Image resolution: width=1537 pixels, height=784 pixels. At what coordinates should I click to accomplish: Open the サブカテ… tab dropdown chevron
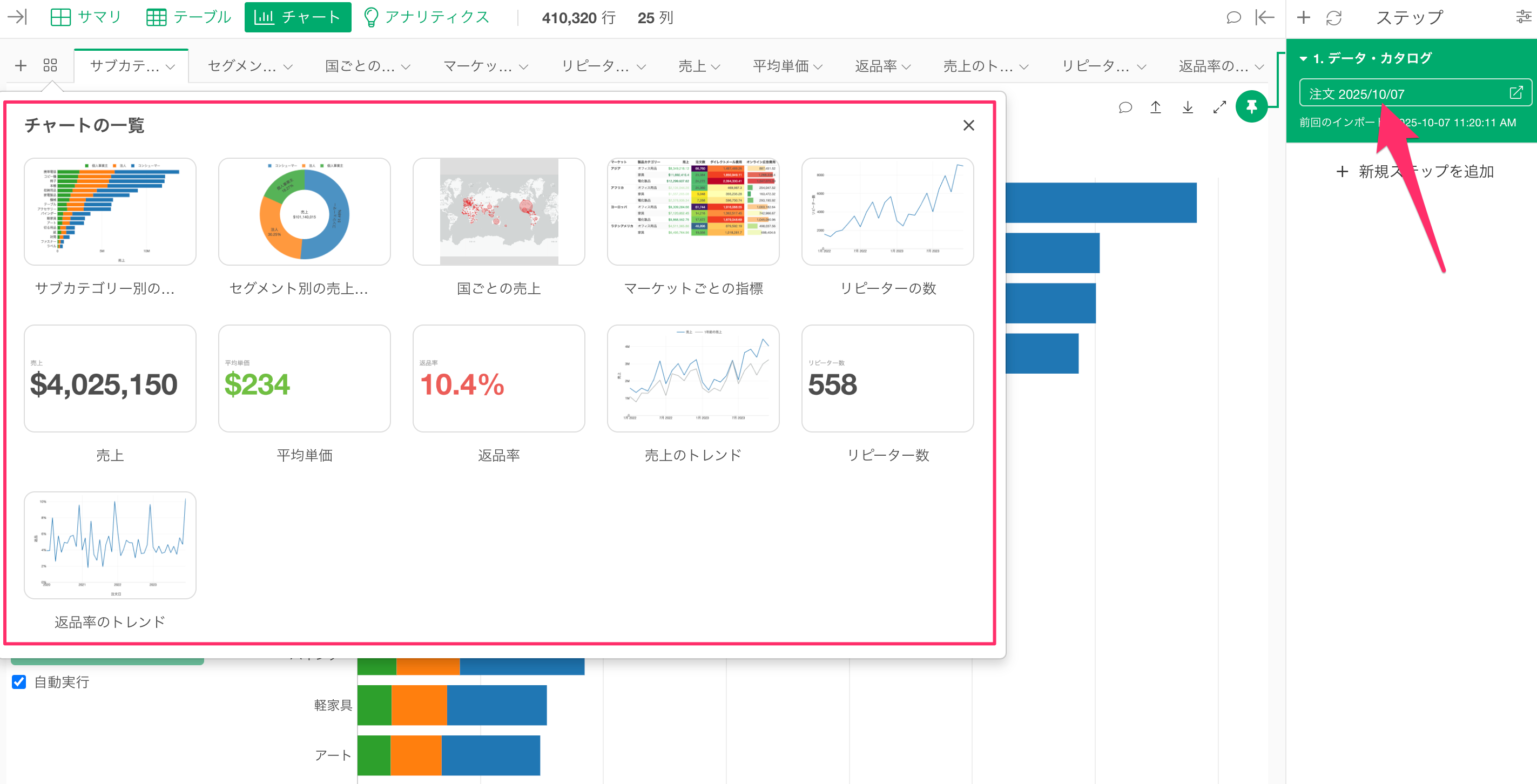coord(171,67)
